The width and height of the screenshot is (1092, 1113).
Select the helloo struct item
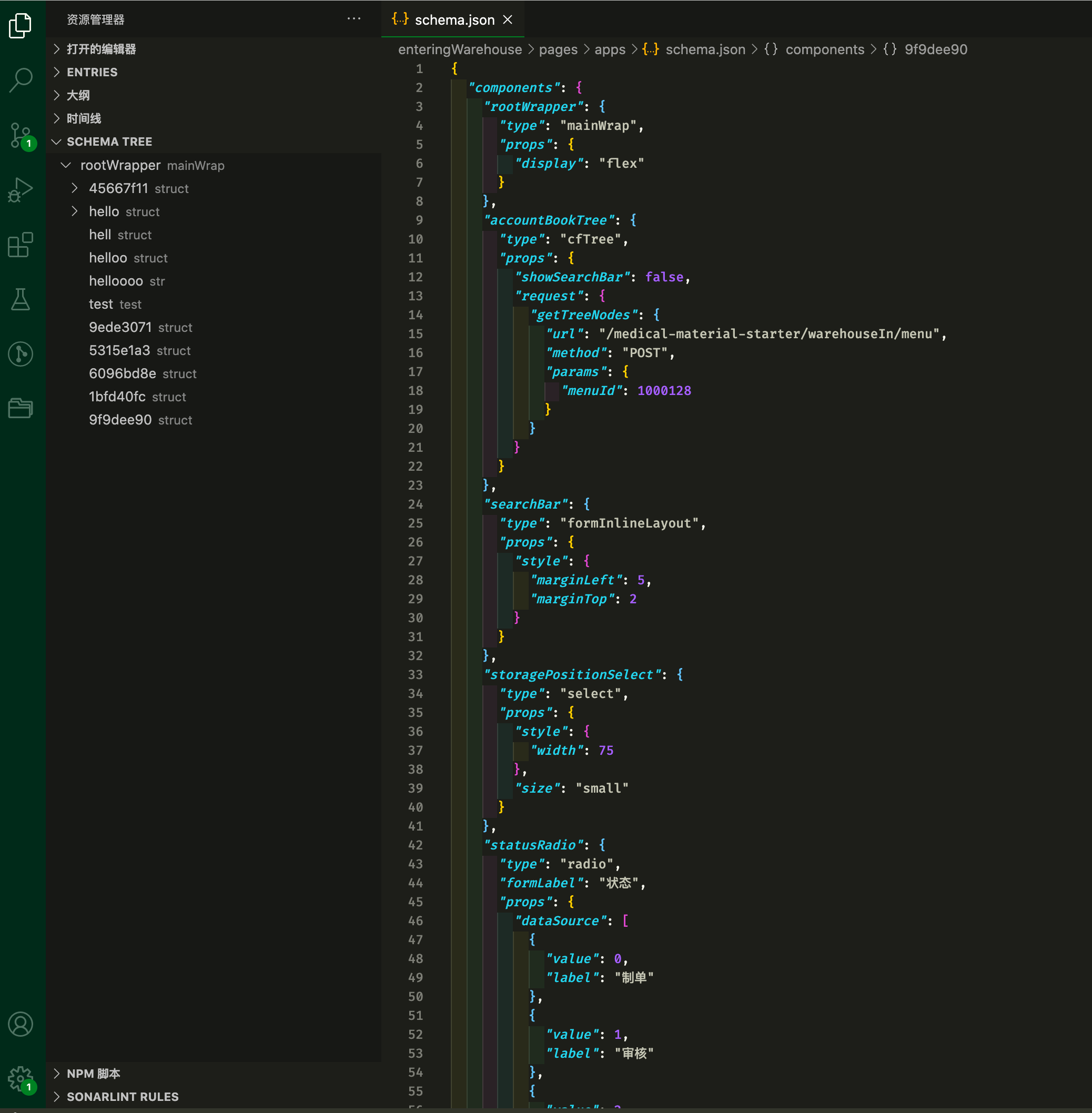tap(214, 257)
